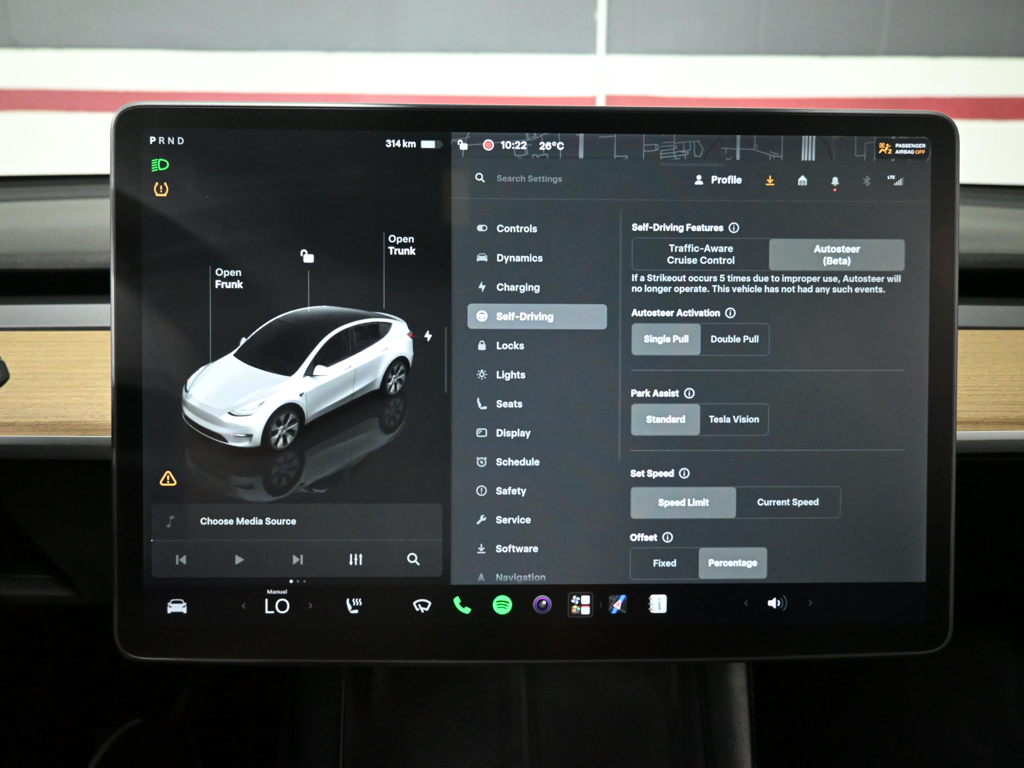Screen dimensions: 1024x768
Task: Decrease volume with the left chevron
Action: tap(746, 603)
